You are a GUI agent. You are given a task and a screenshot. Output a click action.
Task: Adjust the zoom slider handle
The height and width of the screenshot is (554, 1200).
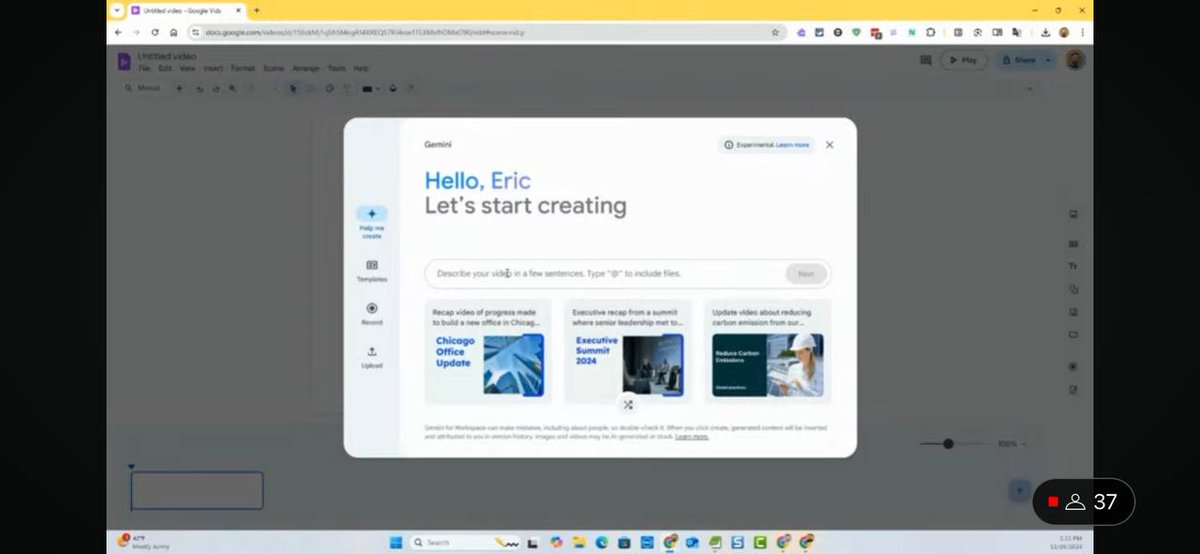pos(948,443)
